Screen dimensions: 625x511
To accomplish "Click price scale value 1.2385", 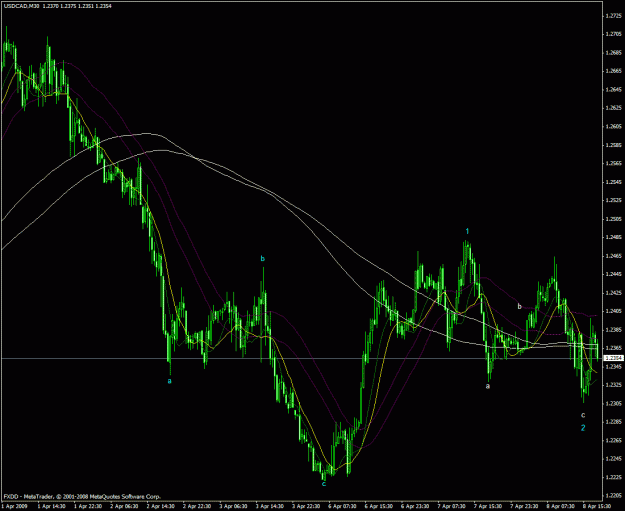I will tap(611, 330).
